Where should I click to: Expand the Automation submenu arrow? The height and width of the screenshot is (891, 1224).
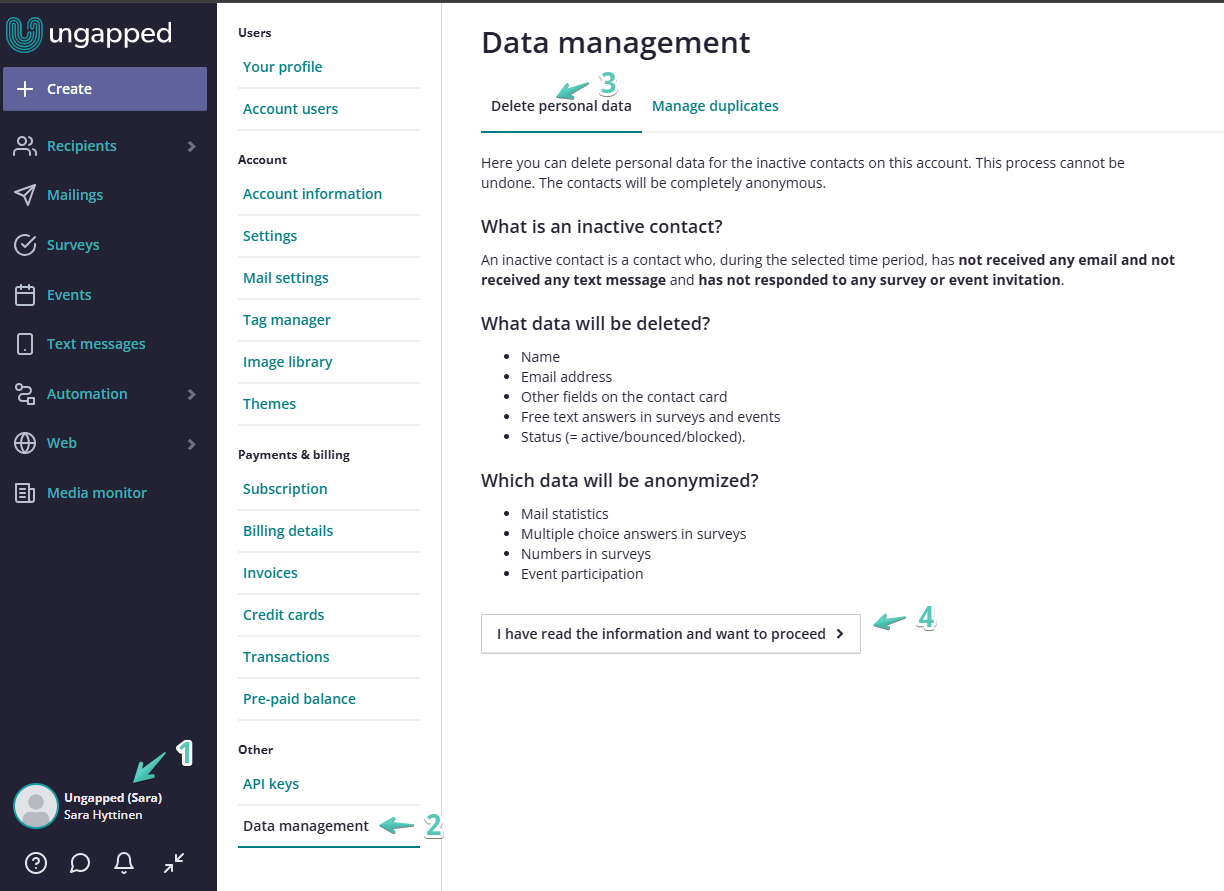tap(191, 394)
